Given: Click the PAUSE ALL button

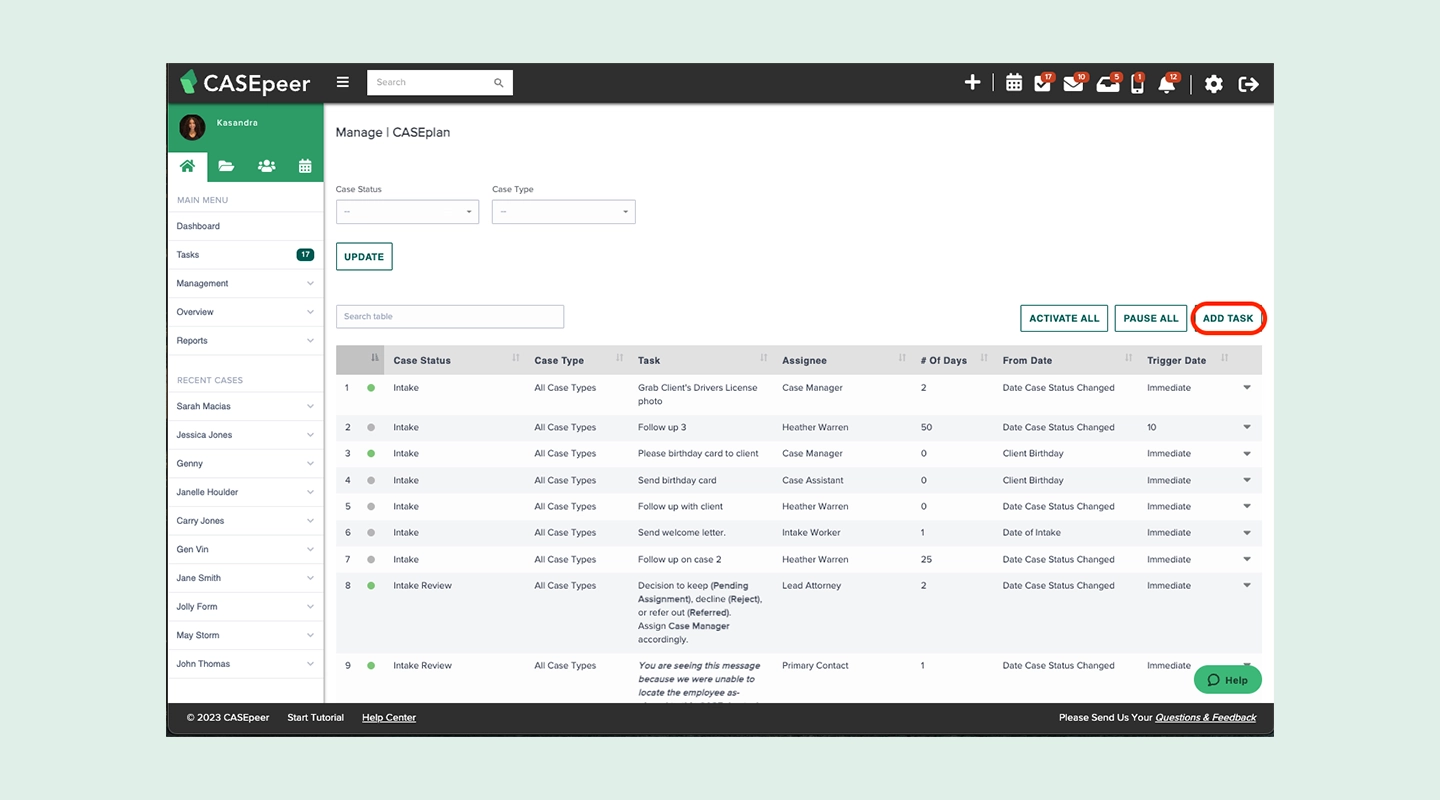Looking at the screenshot, I should pos(1151,318).
